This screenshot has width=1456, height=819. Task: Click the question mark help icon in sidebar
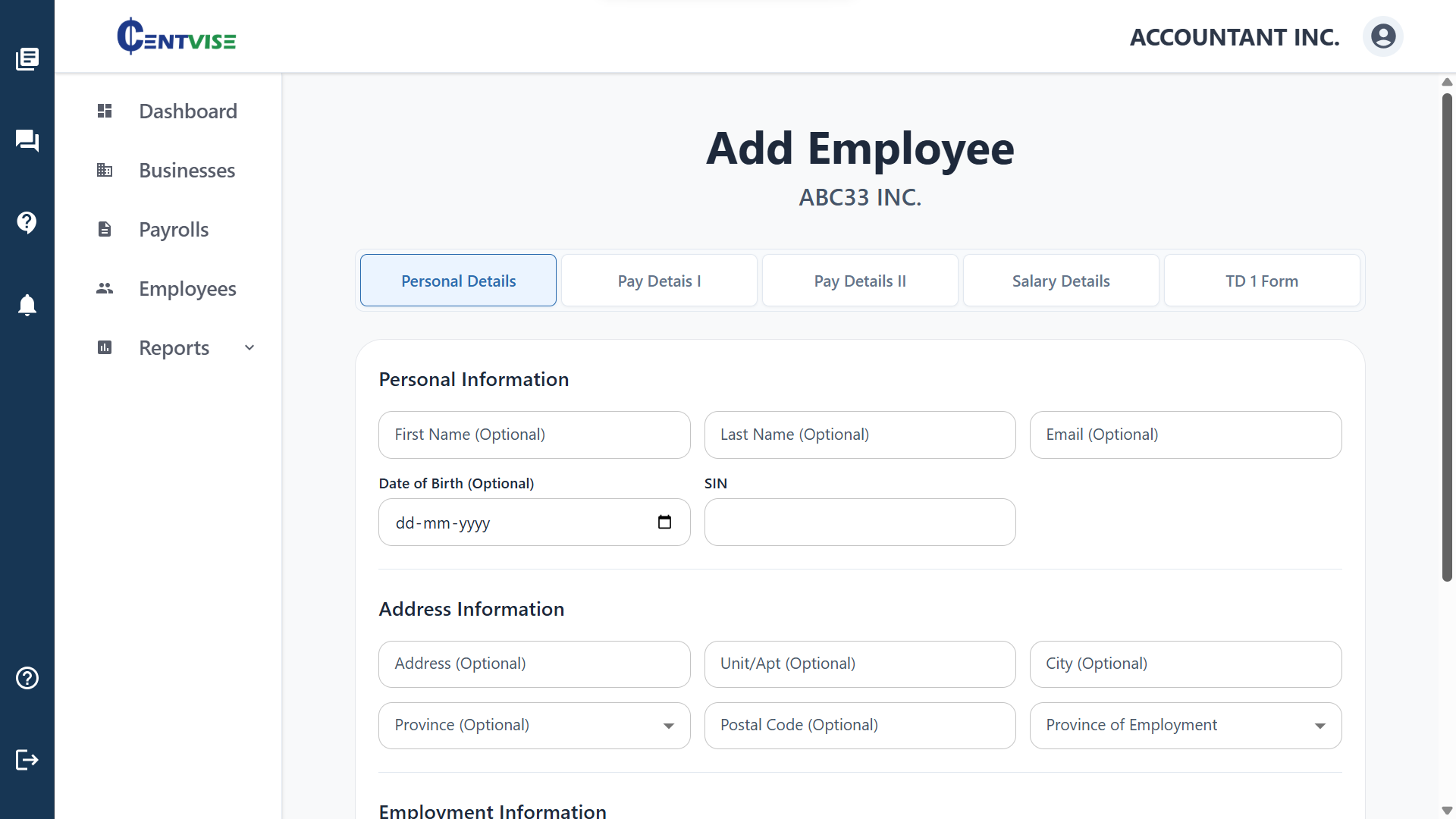tap(27, 222)
